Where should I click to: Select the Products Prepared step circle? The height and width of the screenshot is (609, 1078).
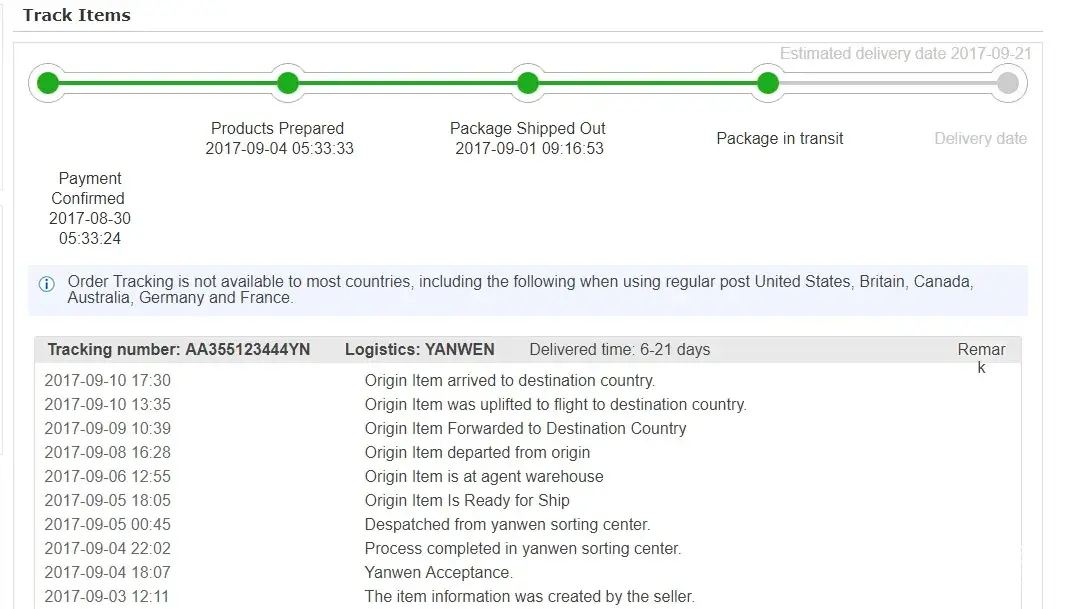(287, 83)
